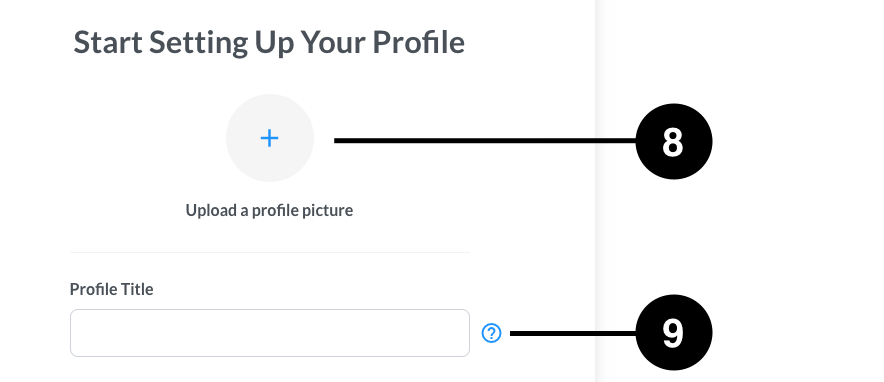Focus the Profile Title text field

tap(269, 333)
